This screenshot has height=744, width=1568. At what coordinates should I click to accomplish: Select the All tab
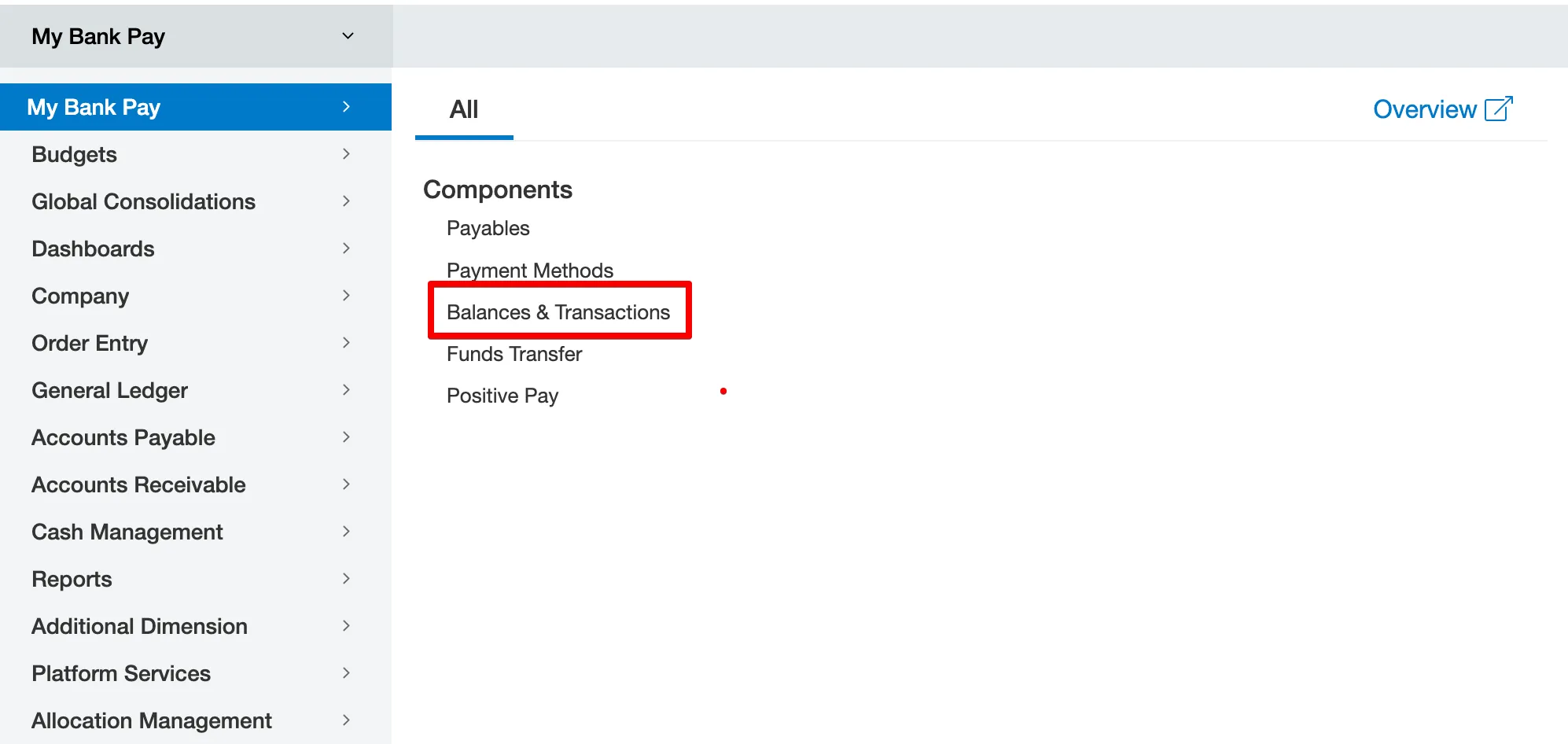(x=464, y=109)
